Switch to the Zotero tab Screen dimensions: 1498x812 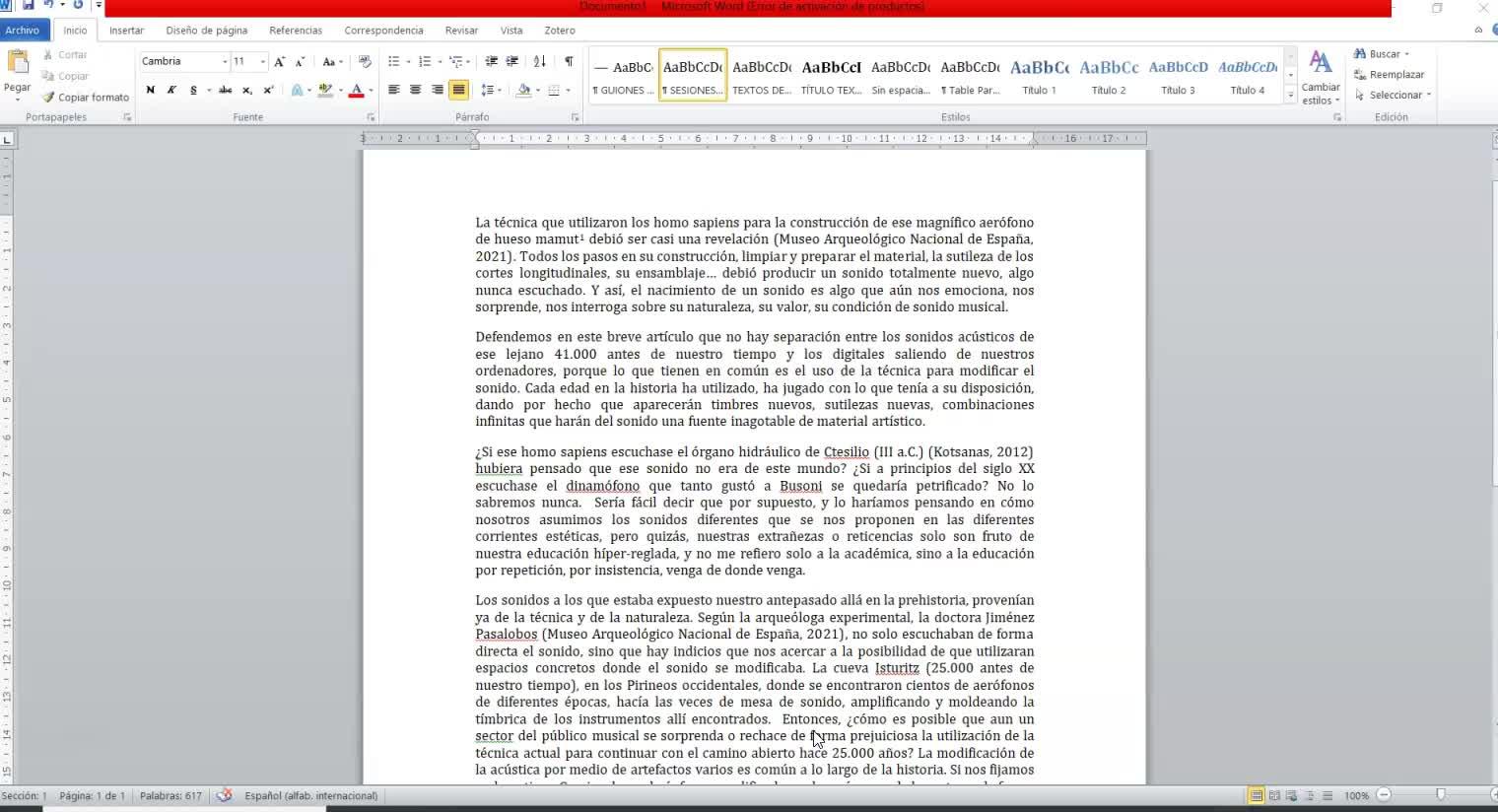pos(560,31)
